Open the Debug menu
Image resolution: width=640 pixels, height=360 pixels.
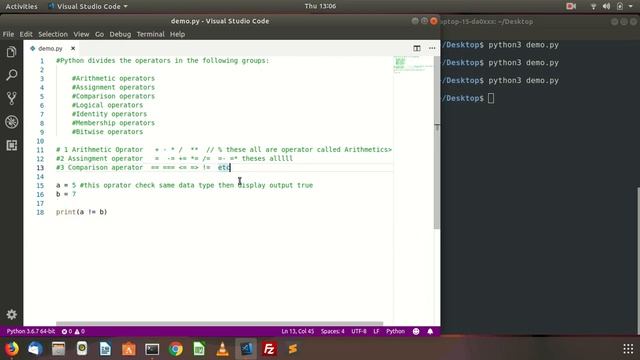point(120,34)
